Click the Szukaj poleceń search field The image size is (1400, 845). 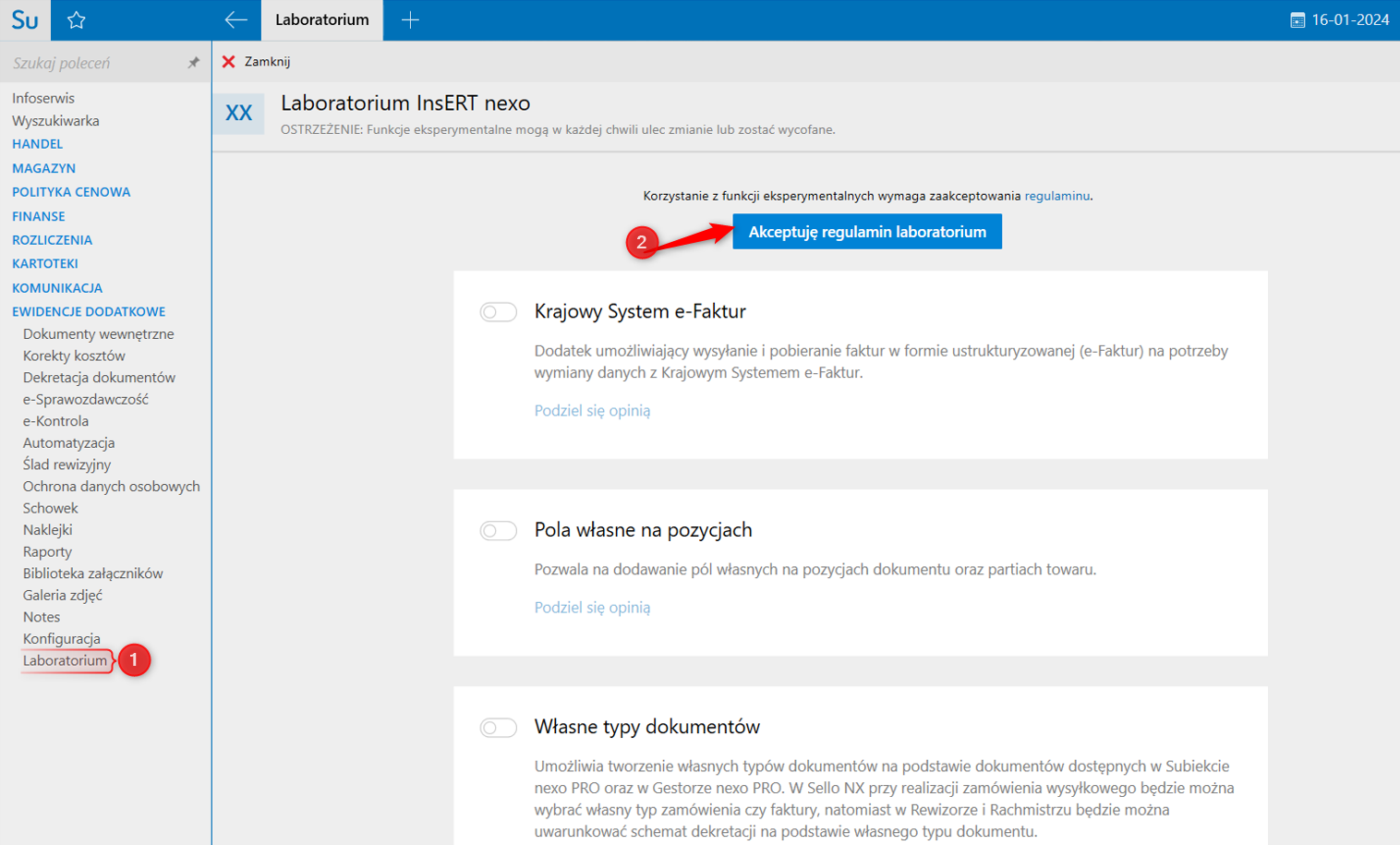click(x=92, y=63)
